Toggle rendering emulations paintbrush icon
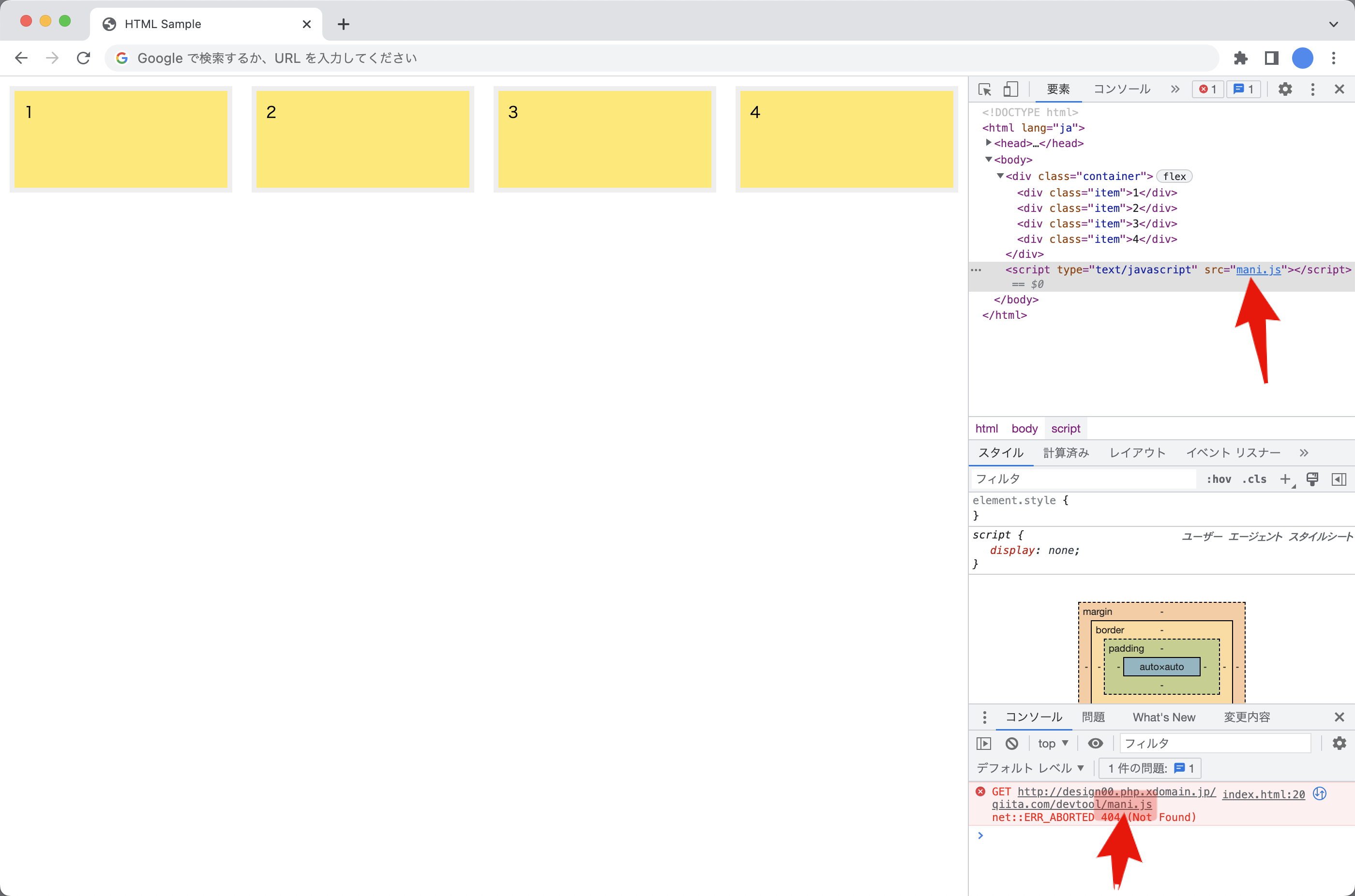Screen dimensions: 1355x896 click(x=1312, y=479)
